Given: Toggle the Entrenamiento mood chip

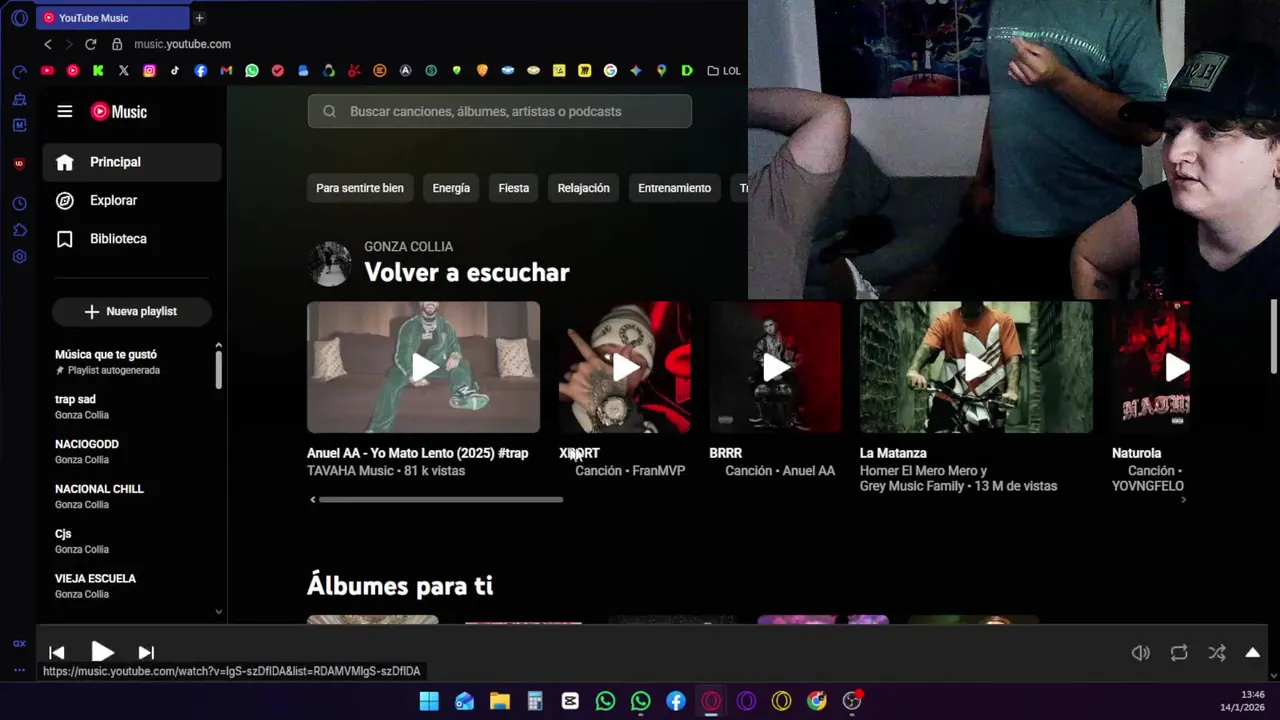Looking at the screenshot, I should [x=675, y=188].
